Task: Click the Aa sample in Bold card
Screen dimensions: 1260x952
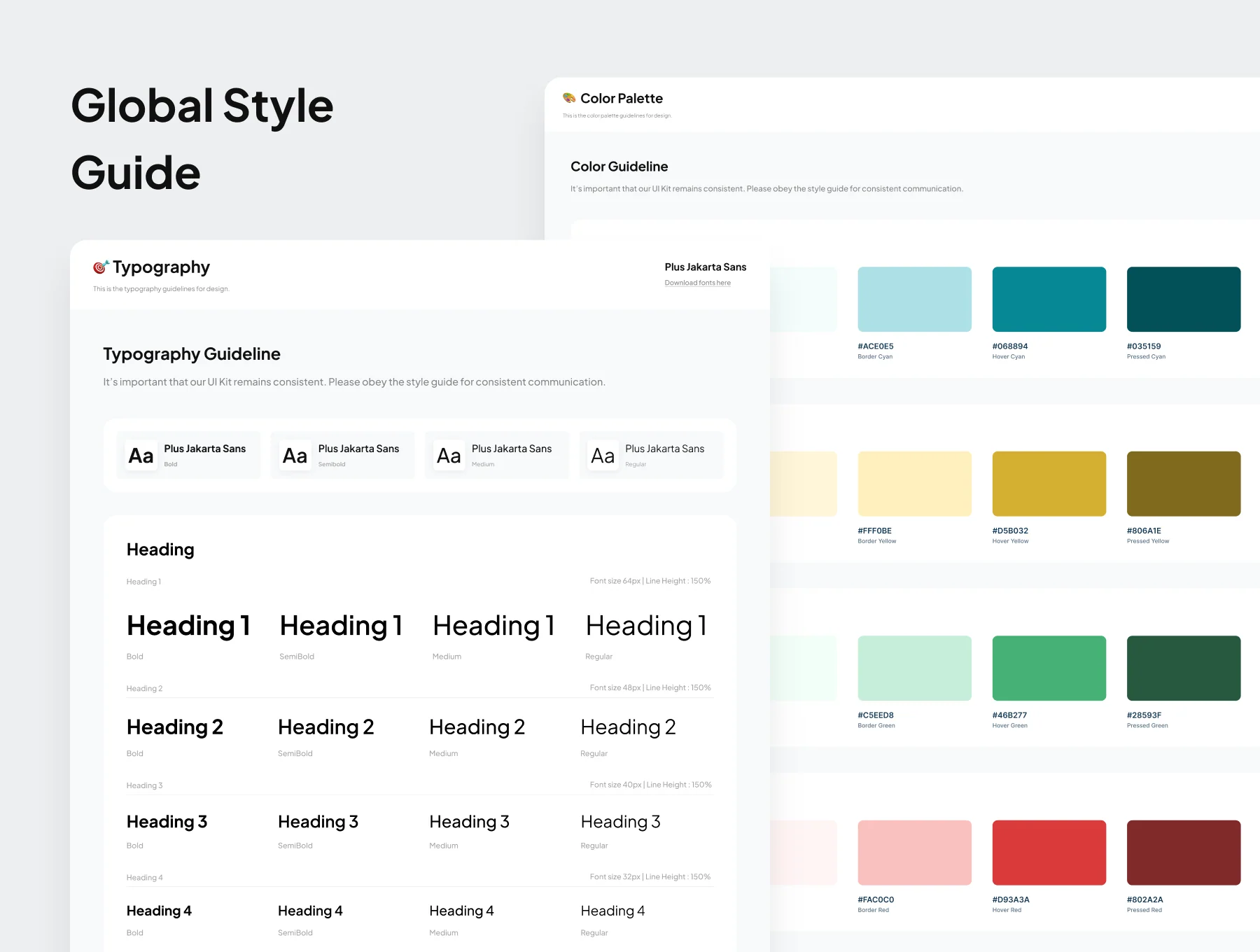Action: tap(141, 456)
